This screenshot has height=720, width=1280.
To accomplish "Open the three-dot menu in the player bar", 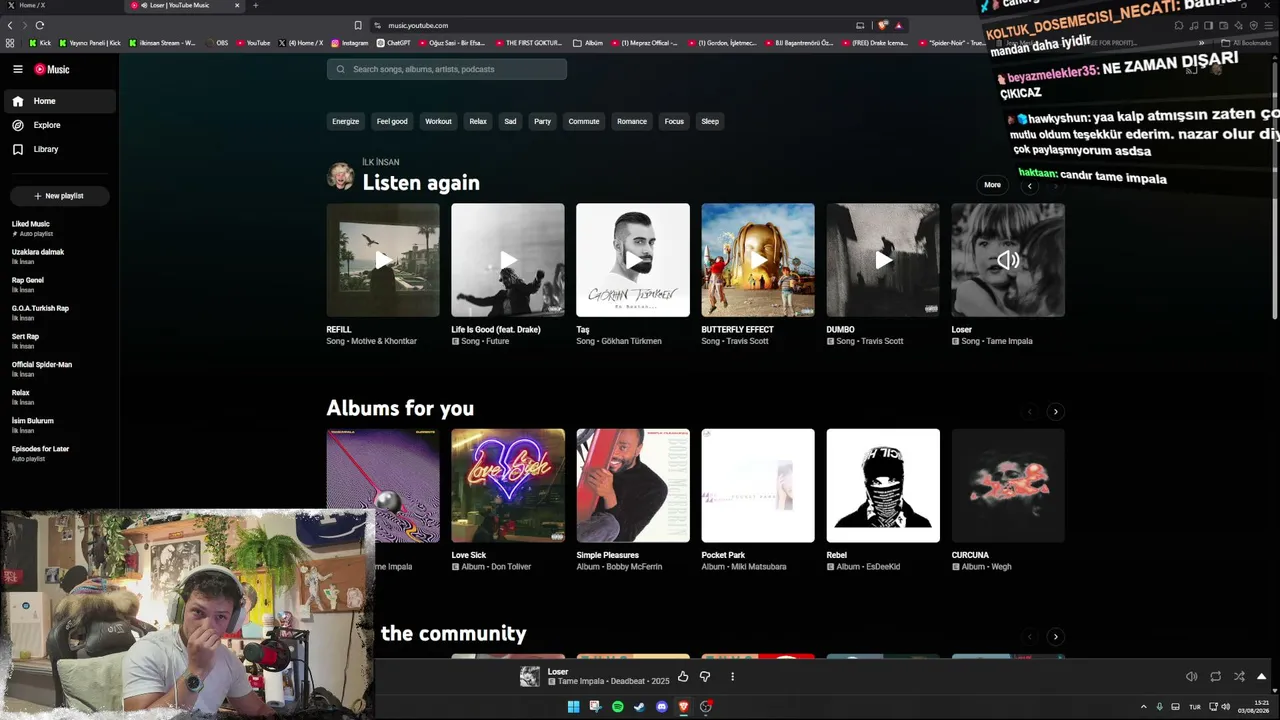I will click(x=732, y=677).
